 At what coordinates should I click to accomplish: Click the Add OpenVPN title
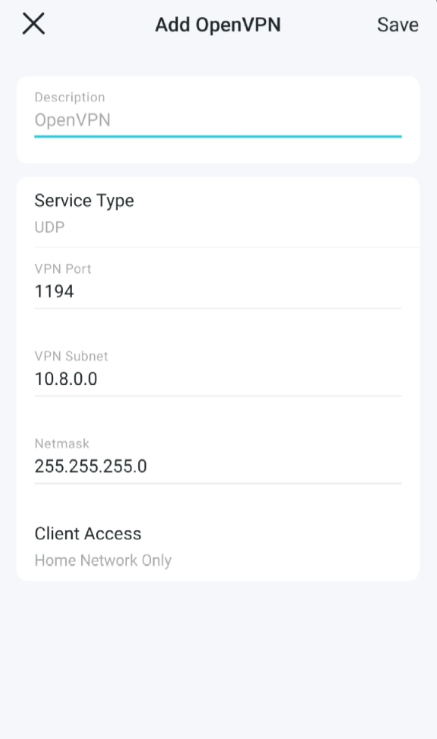pyautogui.click(x=218, y=25)
